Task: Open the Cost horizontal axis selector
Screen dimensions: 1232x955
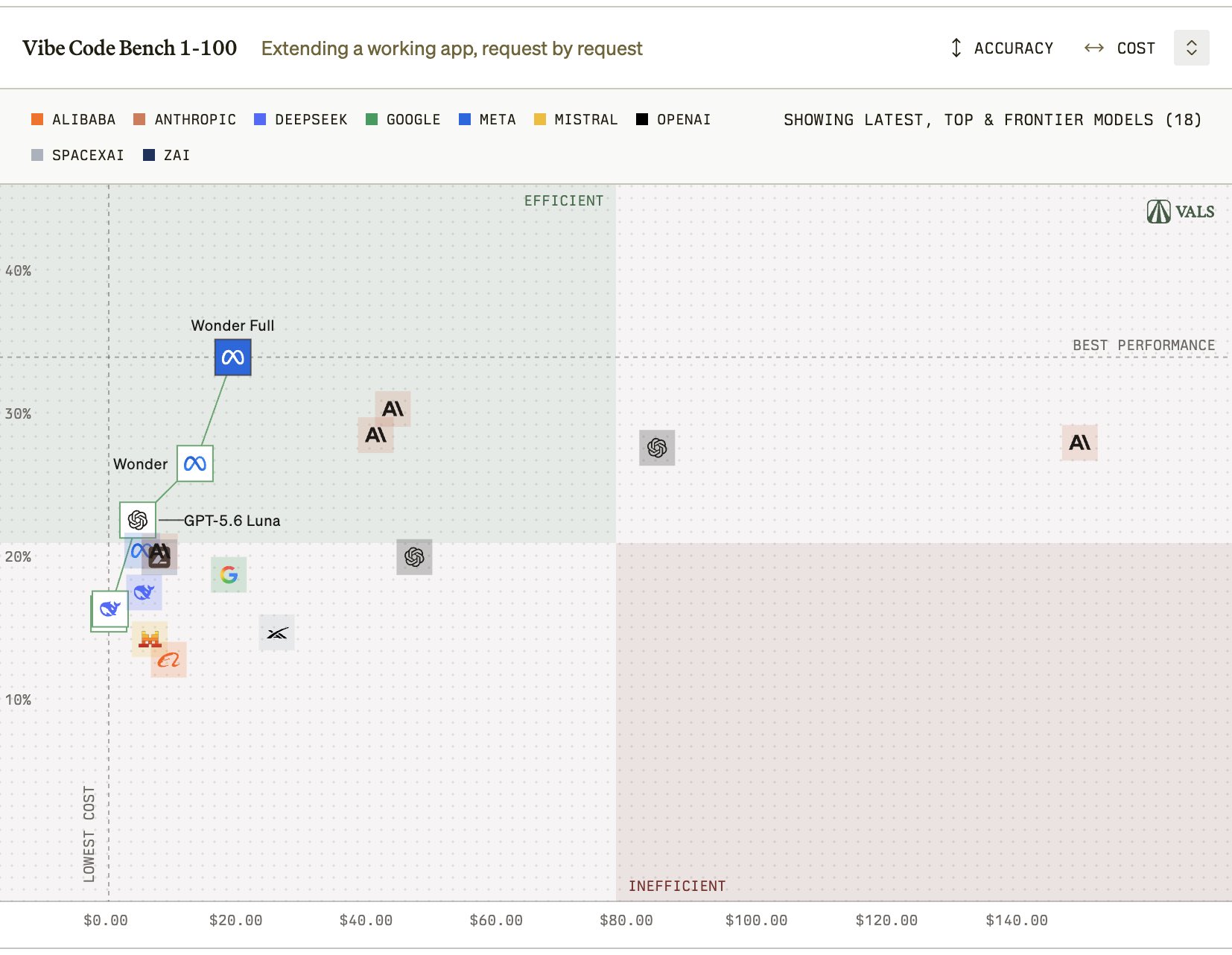Action: [x=1120, y=48]
